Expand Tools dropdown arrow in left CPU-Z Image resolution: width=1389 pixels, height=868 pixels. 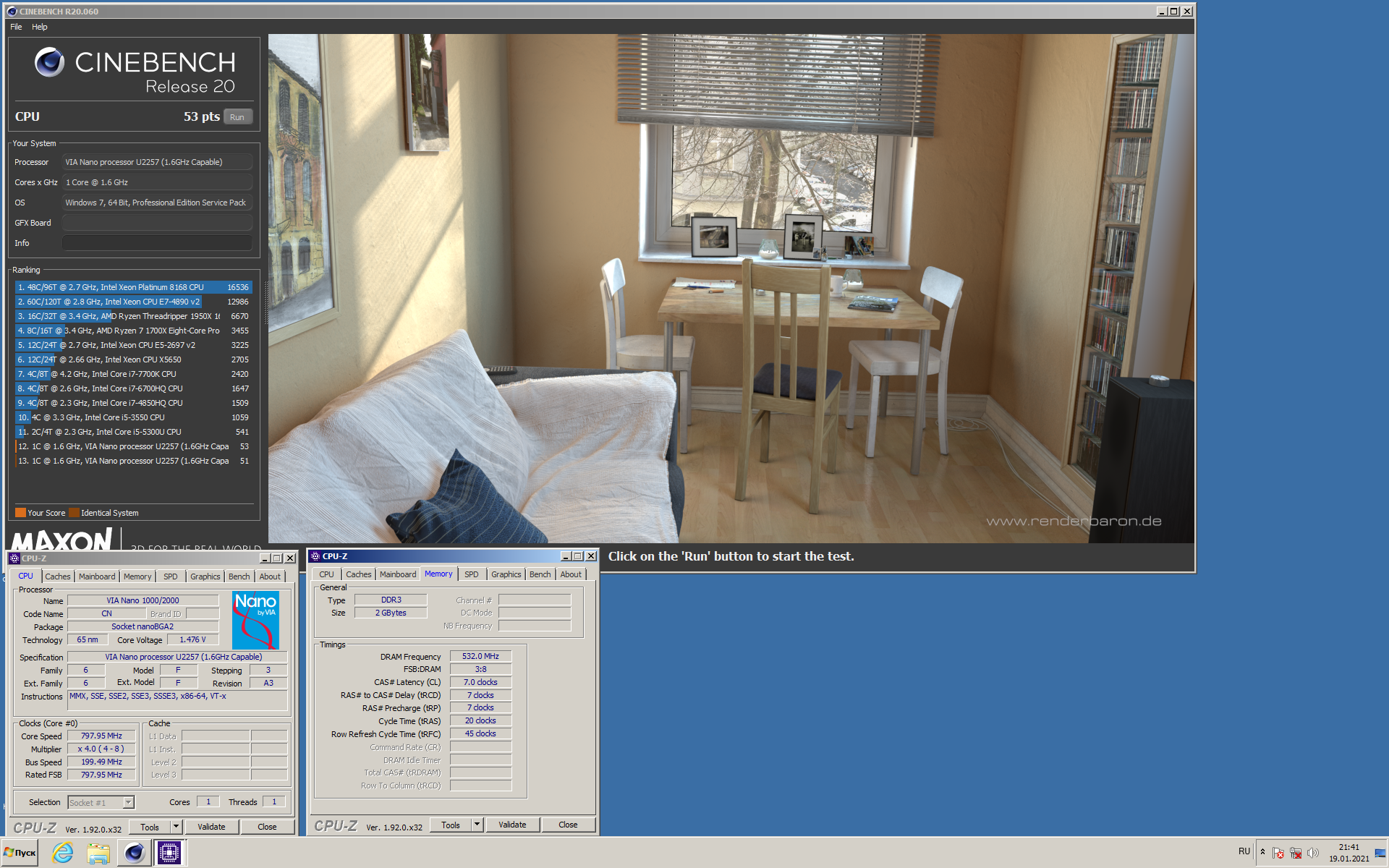click(175, 827)
